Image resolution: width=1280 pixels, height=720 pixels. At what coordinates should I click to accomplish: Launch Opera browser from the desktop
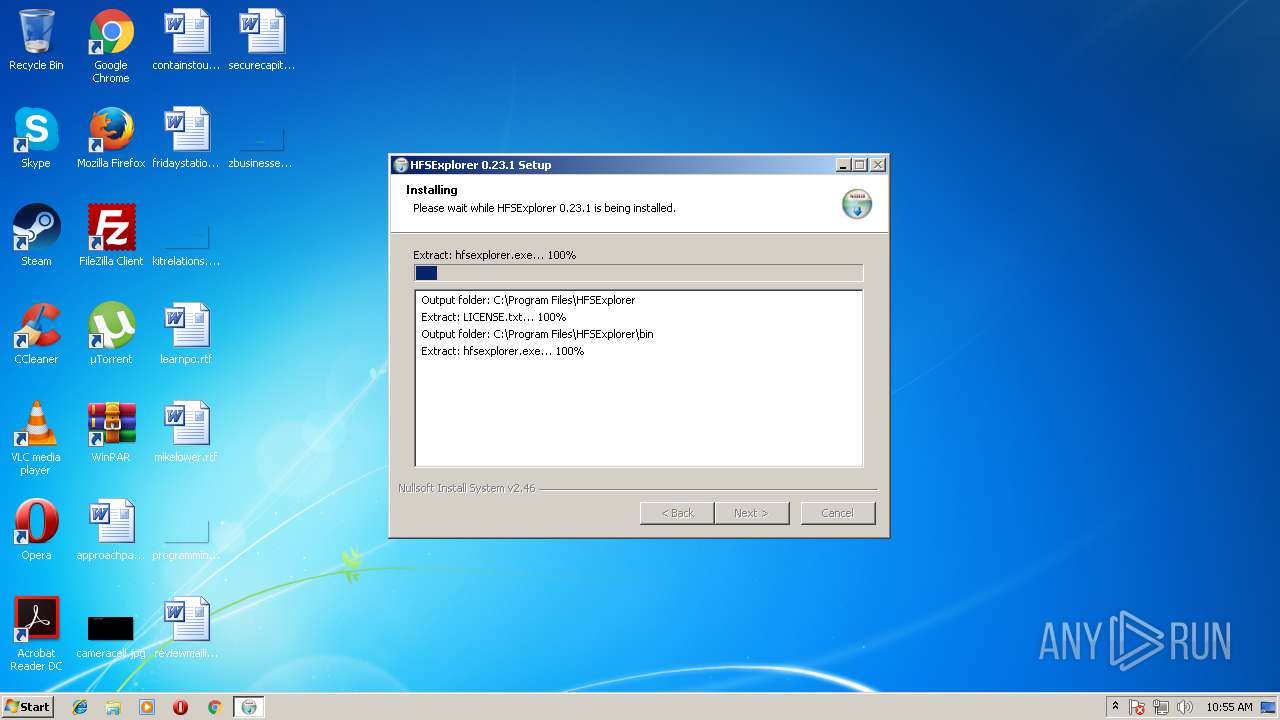36,530
